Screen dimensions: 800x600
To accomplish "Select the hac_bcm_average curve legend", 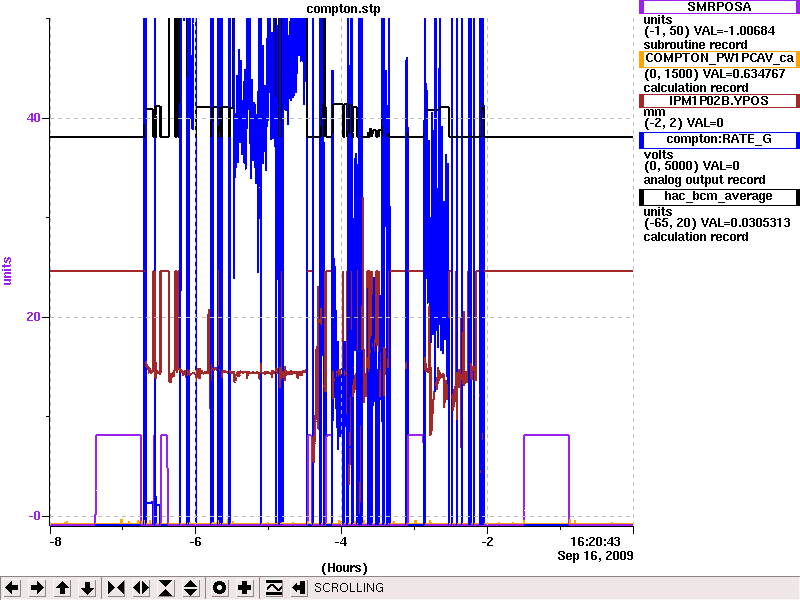I will tap(719, 196).
